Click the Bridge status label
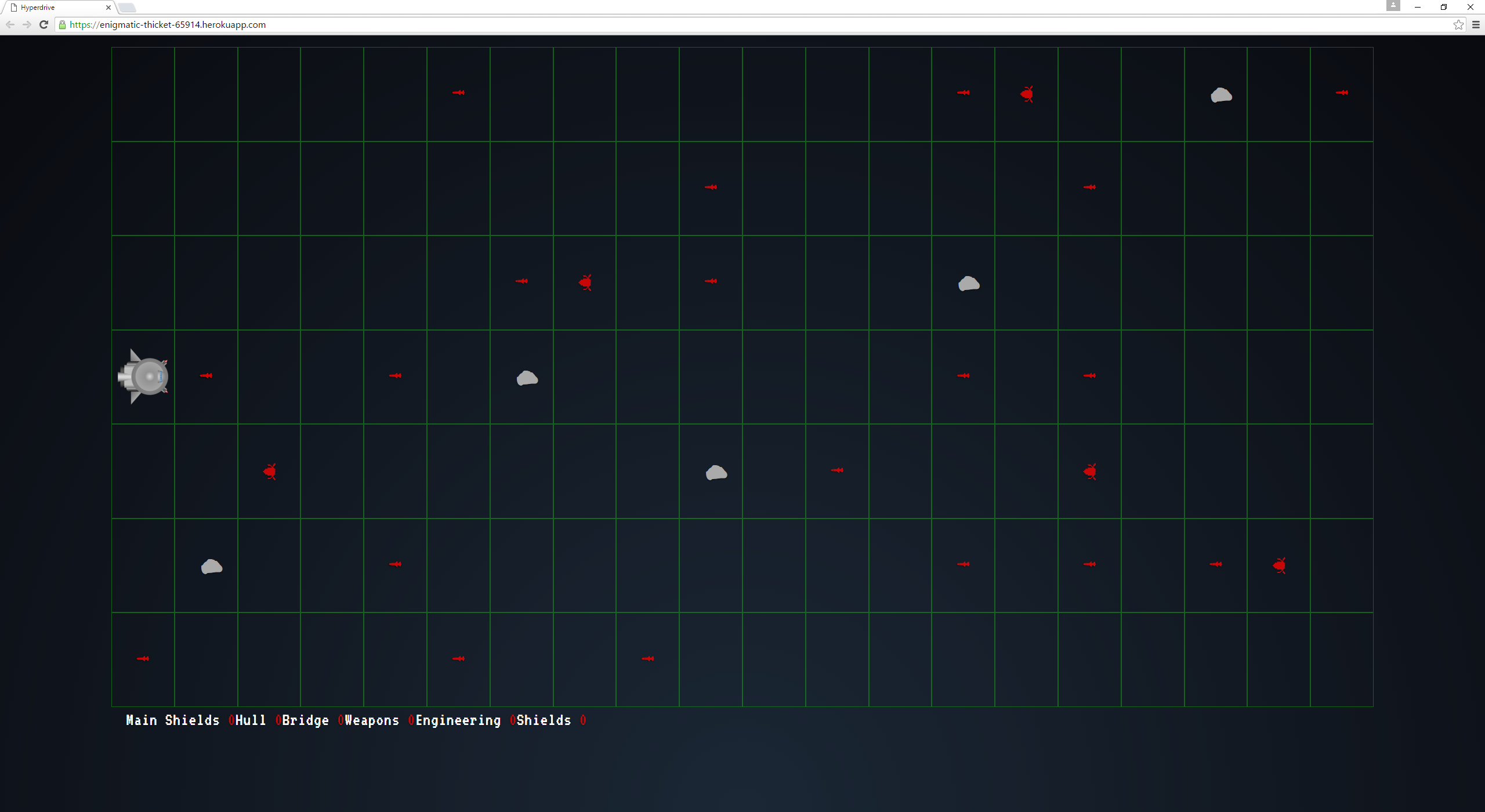 [305, 720]
